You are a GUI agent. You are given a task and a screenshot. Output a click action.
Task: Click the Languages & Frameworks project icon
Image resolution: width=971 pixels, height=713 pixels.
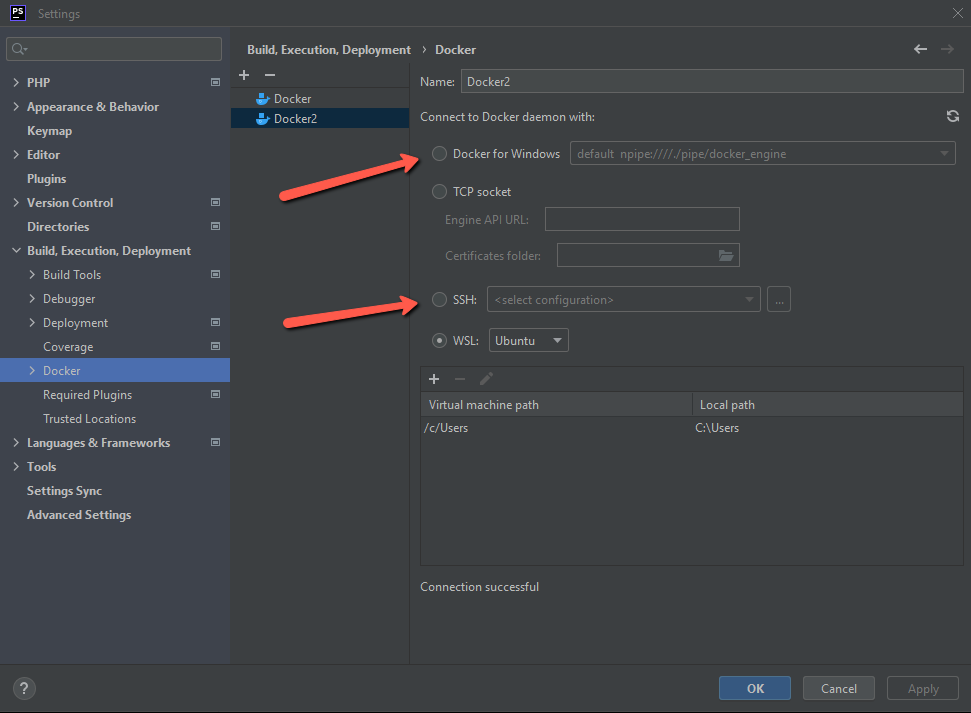(216, 442)
